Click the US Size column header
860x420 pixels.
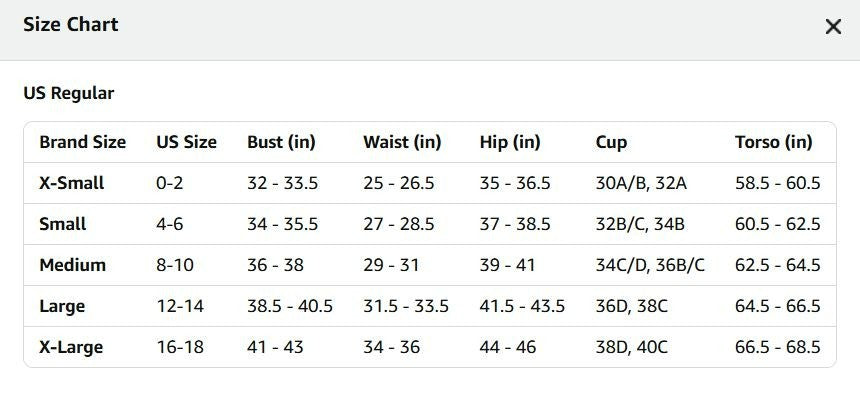point(186,142)
